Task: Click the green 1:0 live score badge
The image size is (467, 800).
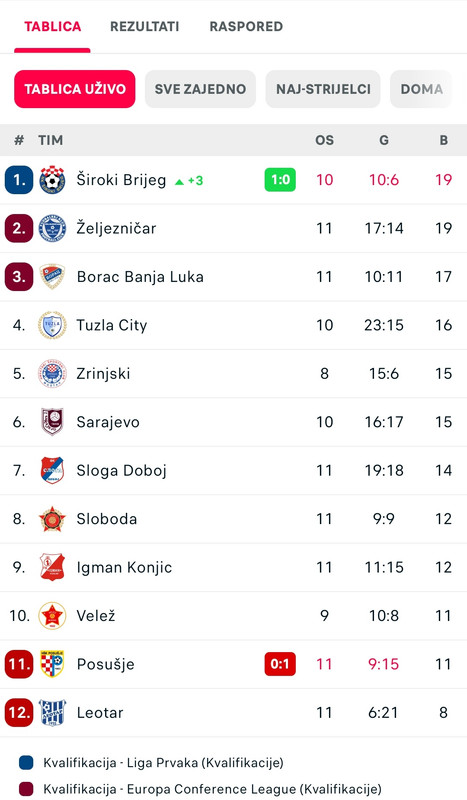Action: (280, 180)
